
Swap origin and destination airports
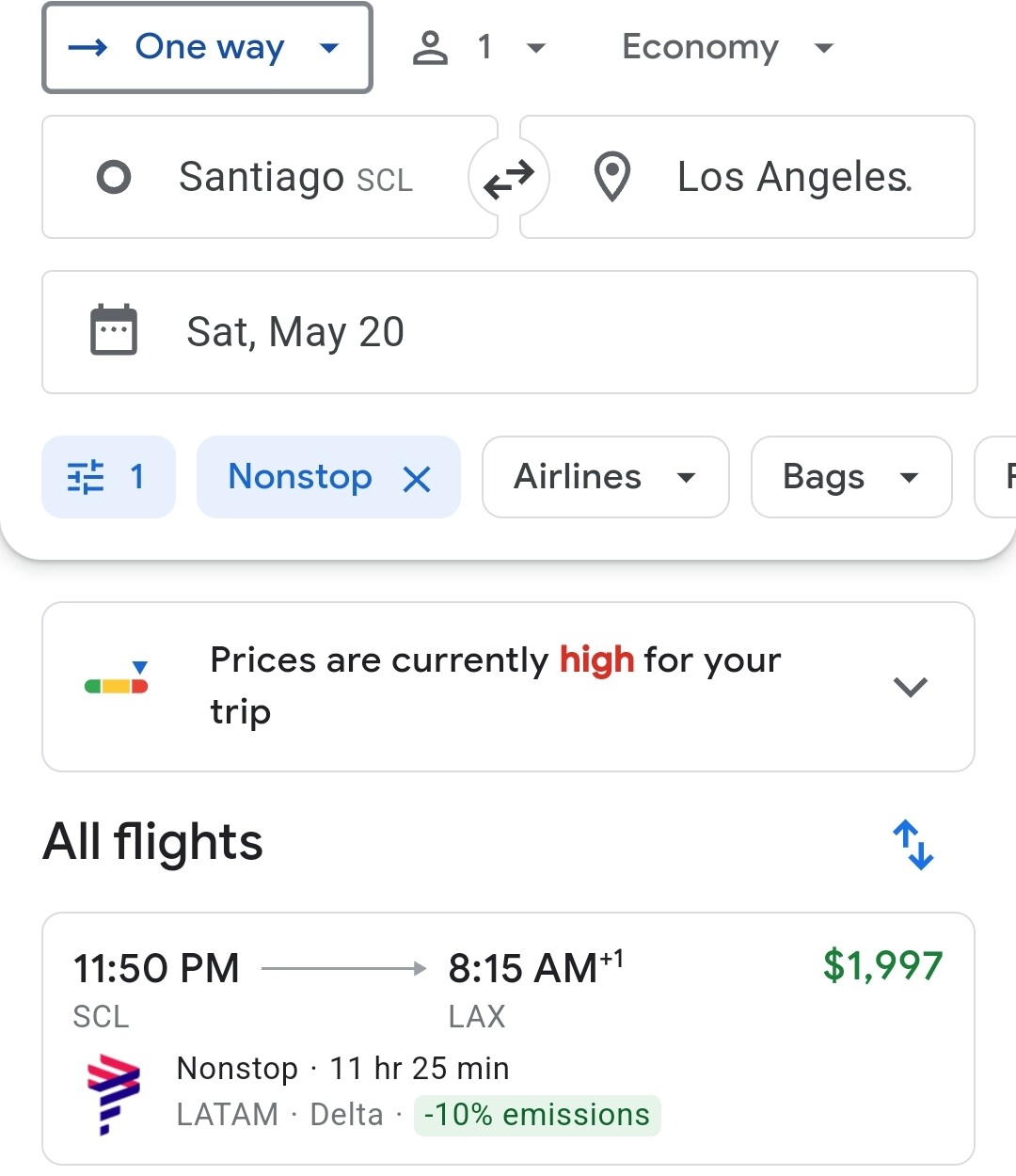509,178
